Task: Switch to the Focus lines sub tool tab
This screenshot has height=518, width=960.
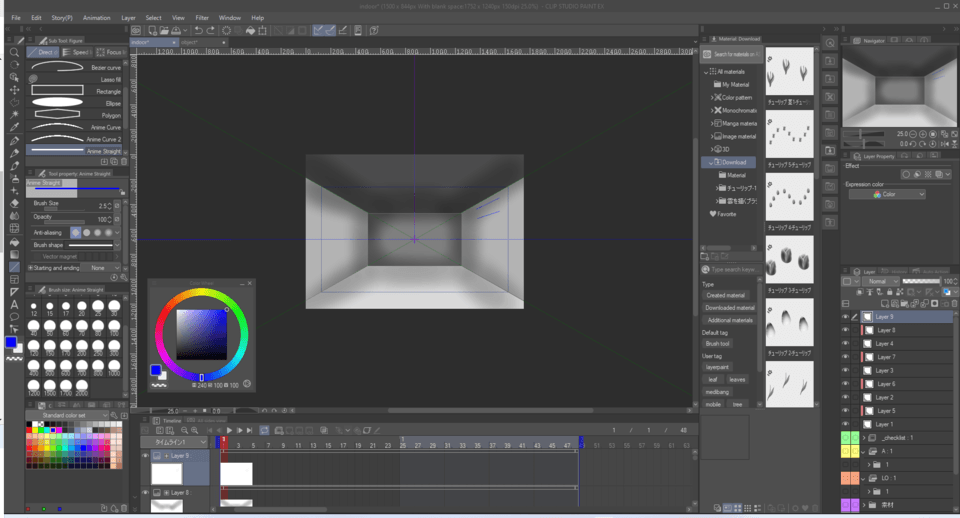Action: coord(110,52)
